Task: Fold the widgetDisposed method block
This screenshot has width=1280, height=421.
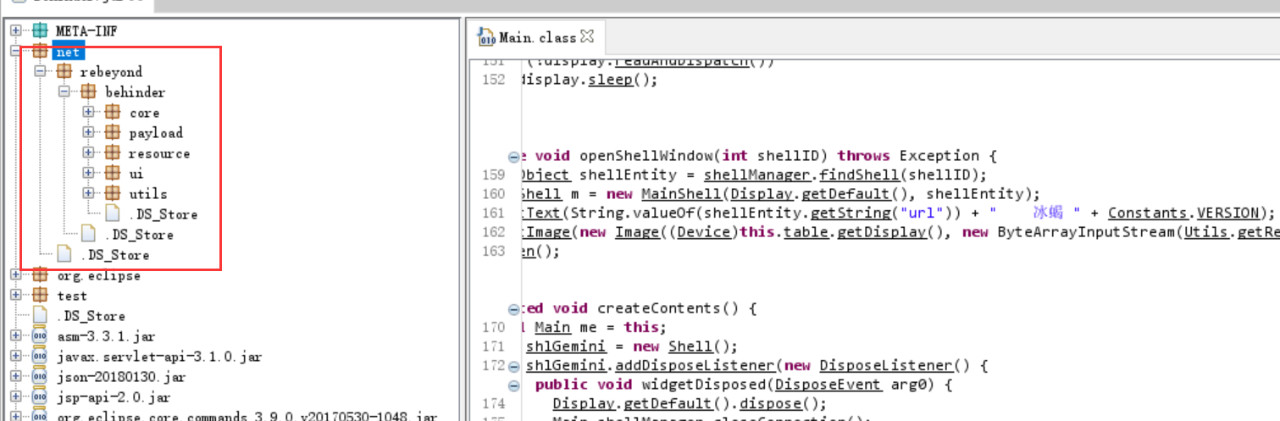Action: coord(514,386)
